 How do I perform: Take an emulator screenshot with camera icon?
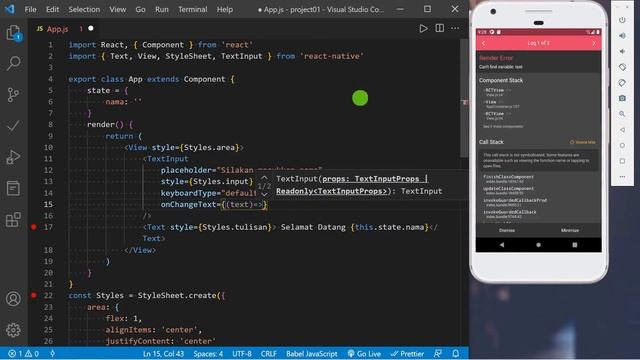click(x=622, y=98)
